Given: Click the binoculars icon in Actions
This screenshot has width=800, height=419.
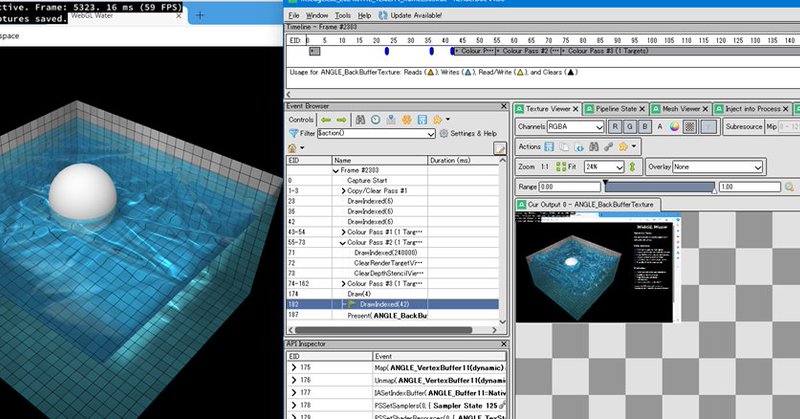Looking at the screenshot, I should coord(594,147).
